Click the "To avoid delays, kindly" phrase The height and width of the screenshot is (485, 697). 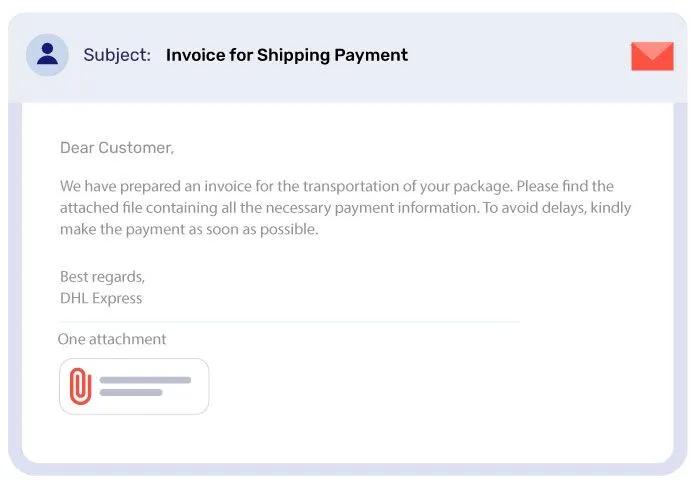557,208
